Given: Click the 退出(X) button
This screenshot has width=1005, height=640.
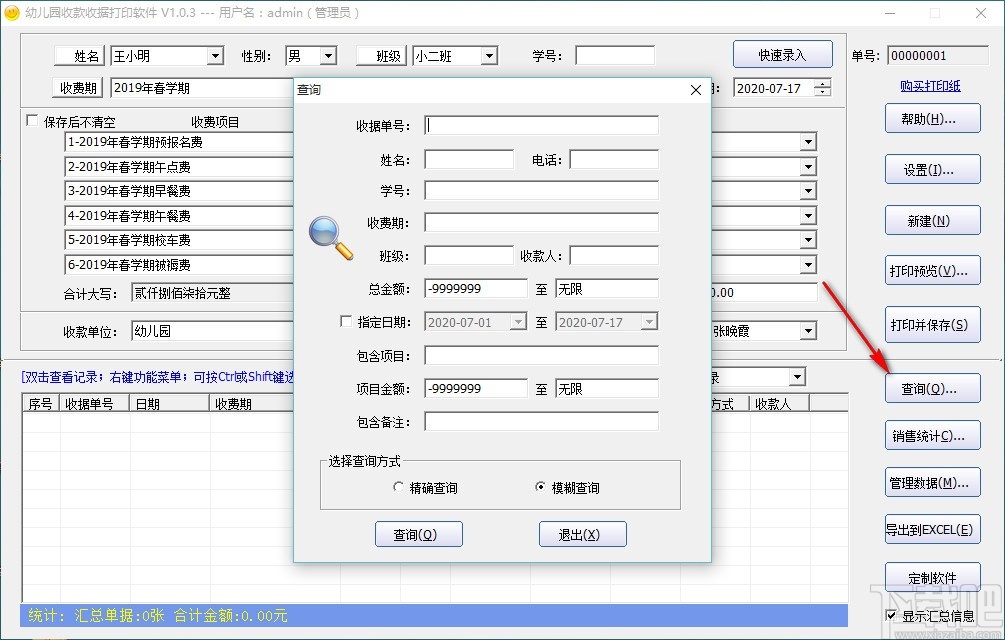Looking at the screenshot, I should (x=583, y=534).
